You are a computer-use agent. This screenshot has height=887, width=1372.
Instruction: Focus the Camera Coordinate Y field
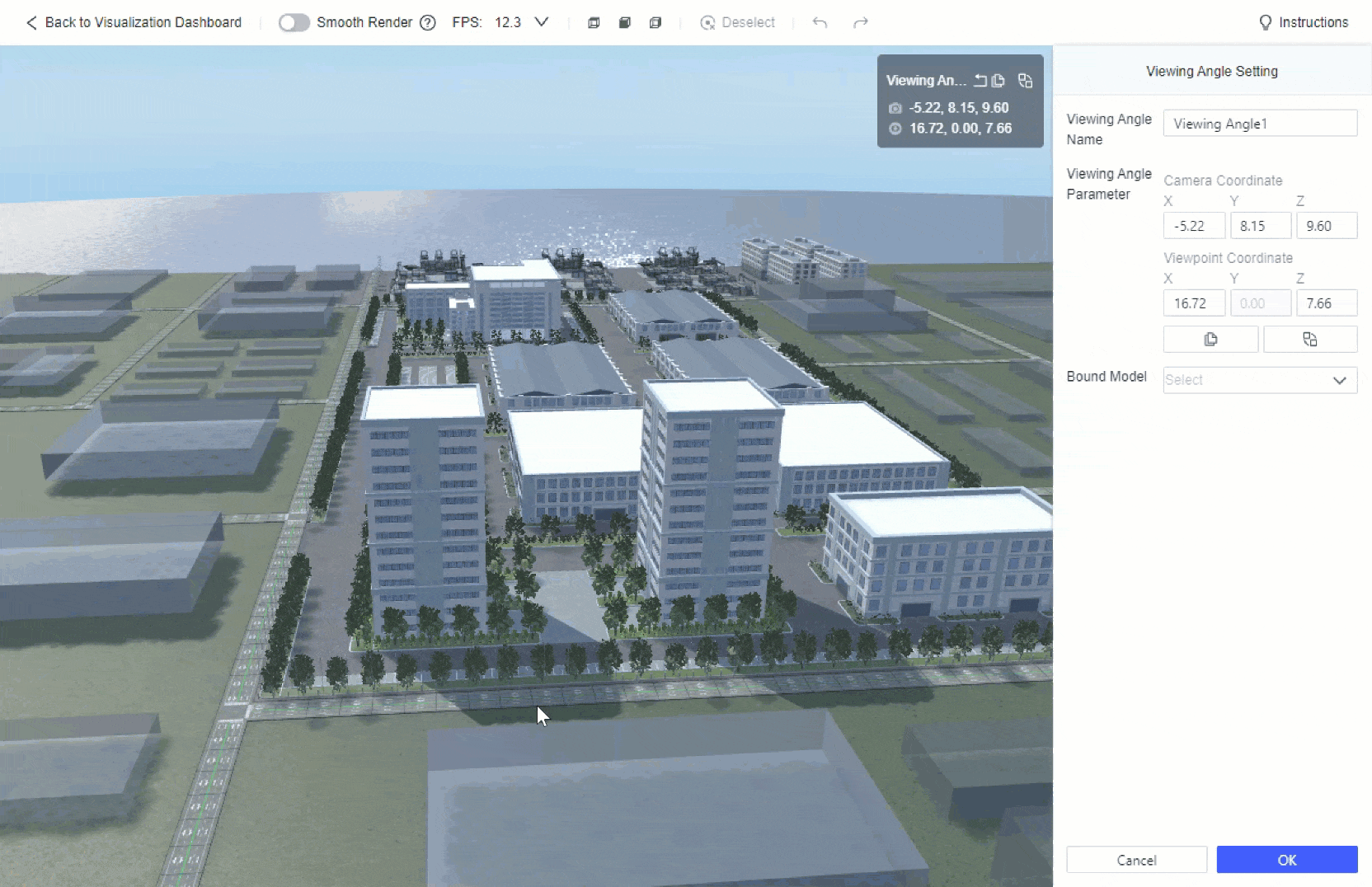pyautogui.click(x=1261, y=226)
